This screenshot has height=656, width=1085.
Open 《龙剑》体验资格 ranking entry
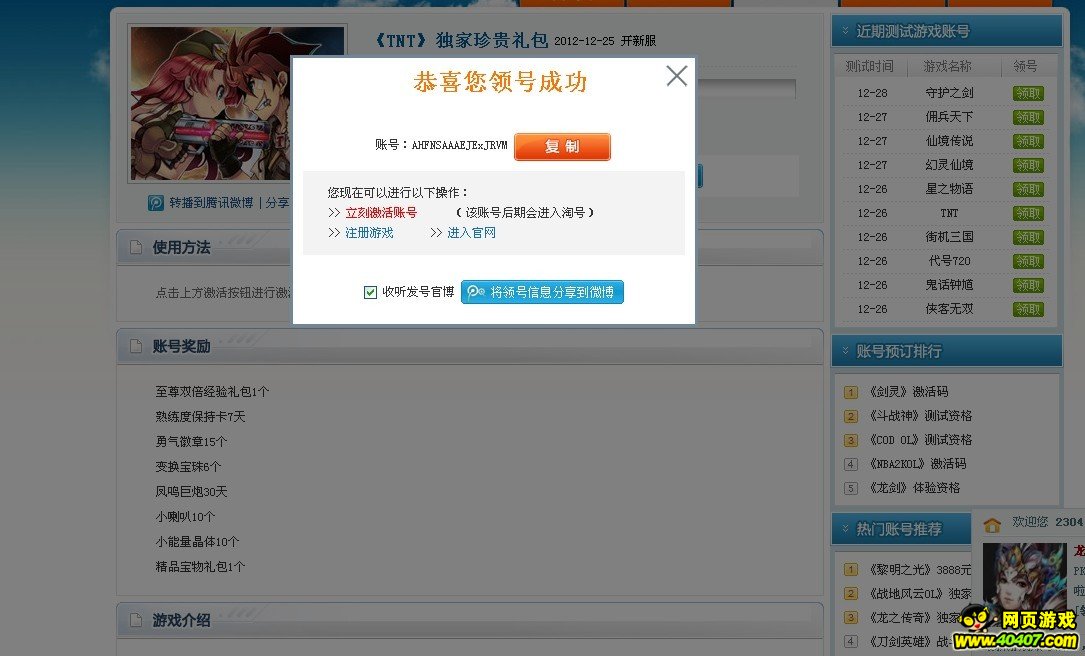click(x=915, y=488)
